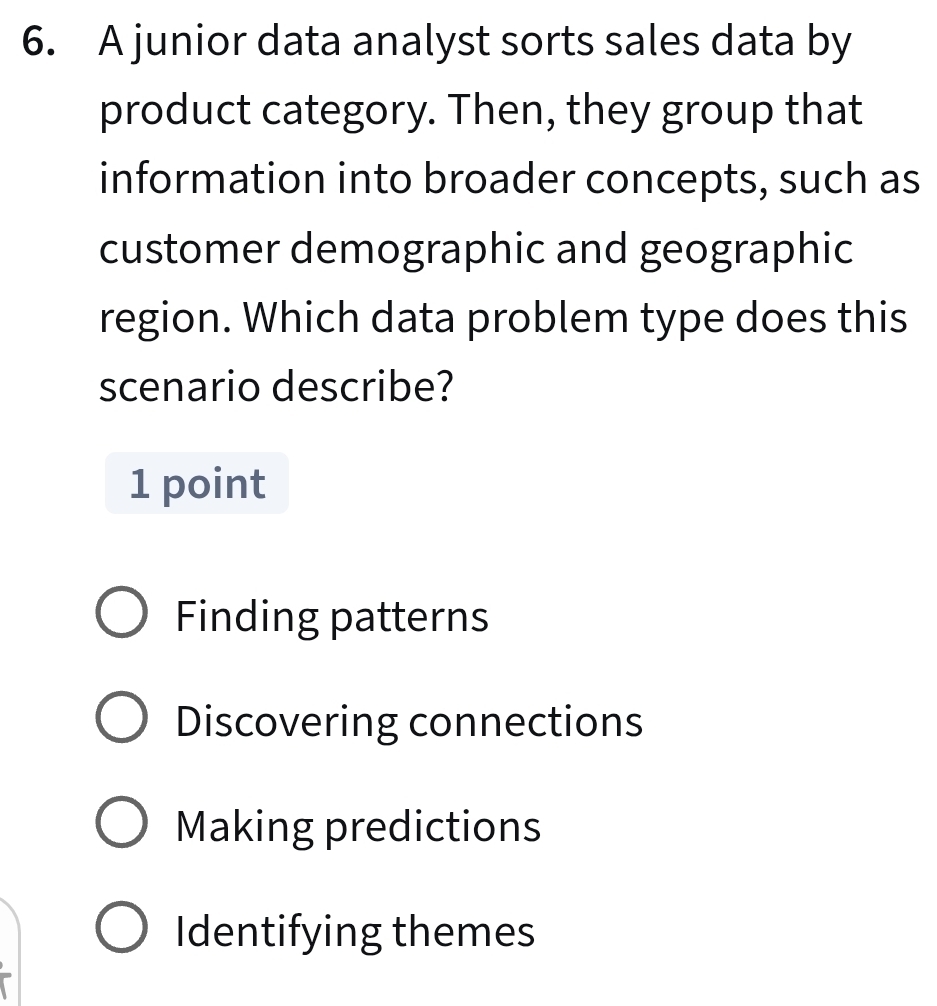
Task: Click the Discovering connections answer text
Action: coord(409,722)
